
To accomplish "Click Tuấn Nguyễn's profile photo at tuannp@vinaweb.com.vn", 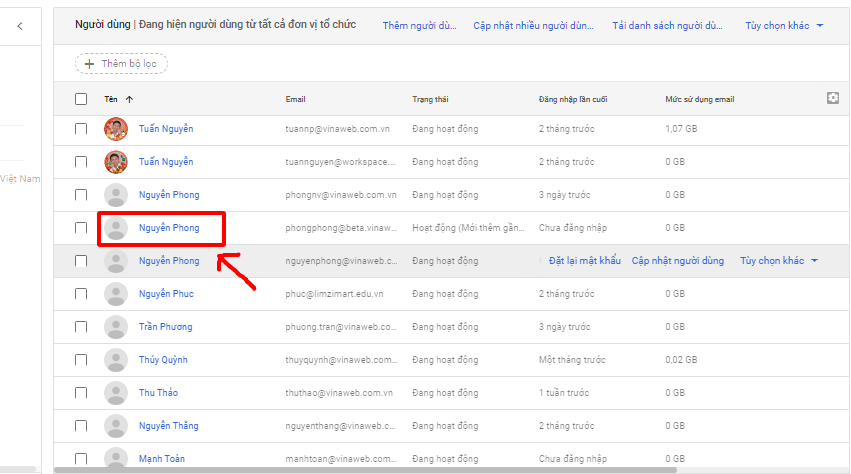I will coord(116,129).
